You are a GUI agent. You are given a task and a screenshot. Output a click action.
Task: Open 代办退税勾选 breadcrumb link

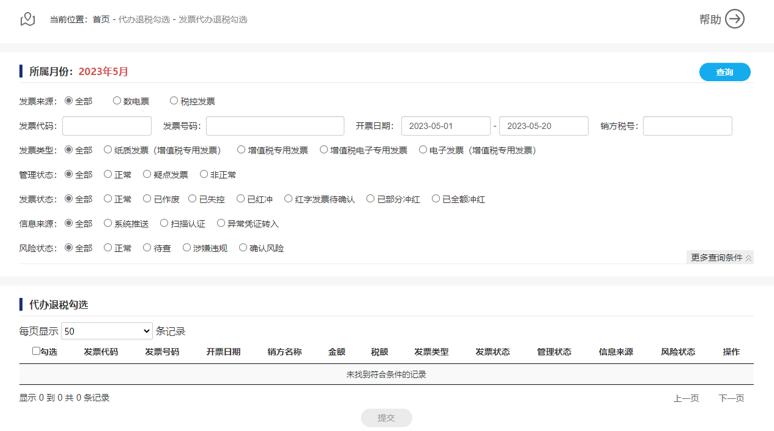click(144, 19)
